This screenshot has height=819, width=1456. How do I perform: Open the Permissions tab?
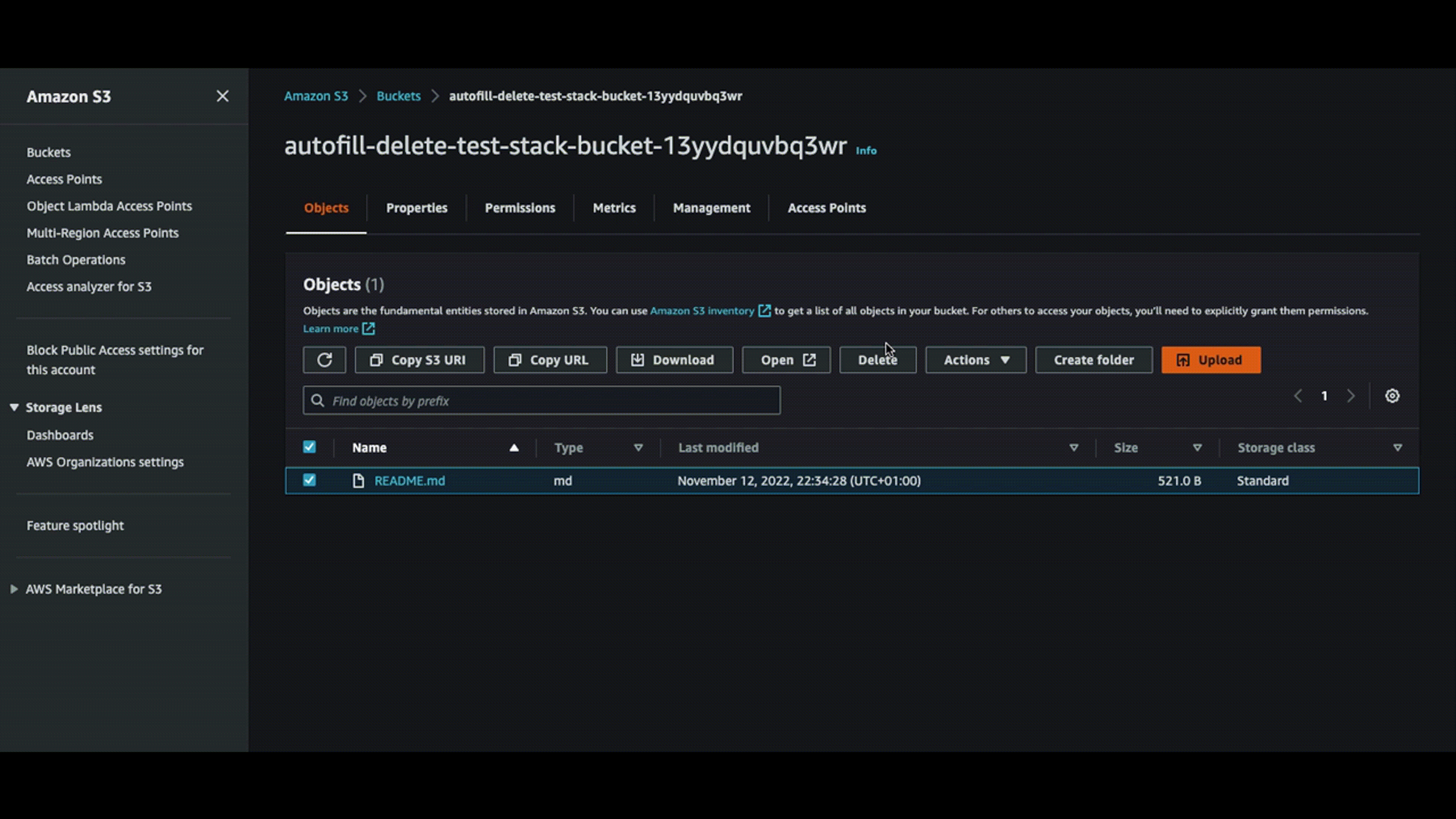point(519,208)
